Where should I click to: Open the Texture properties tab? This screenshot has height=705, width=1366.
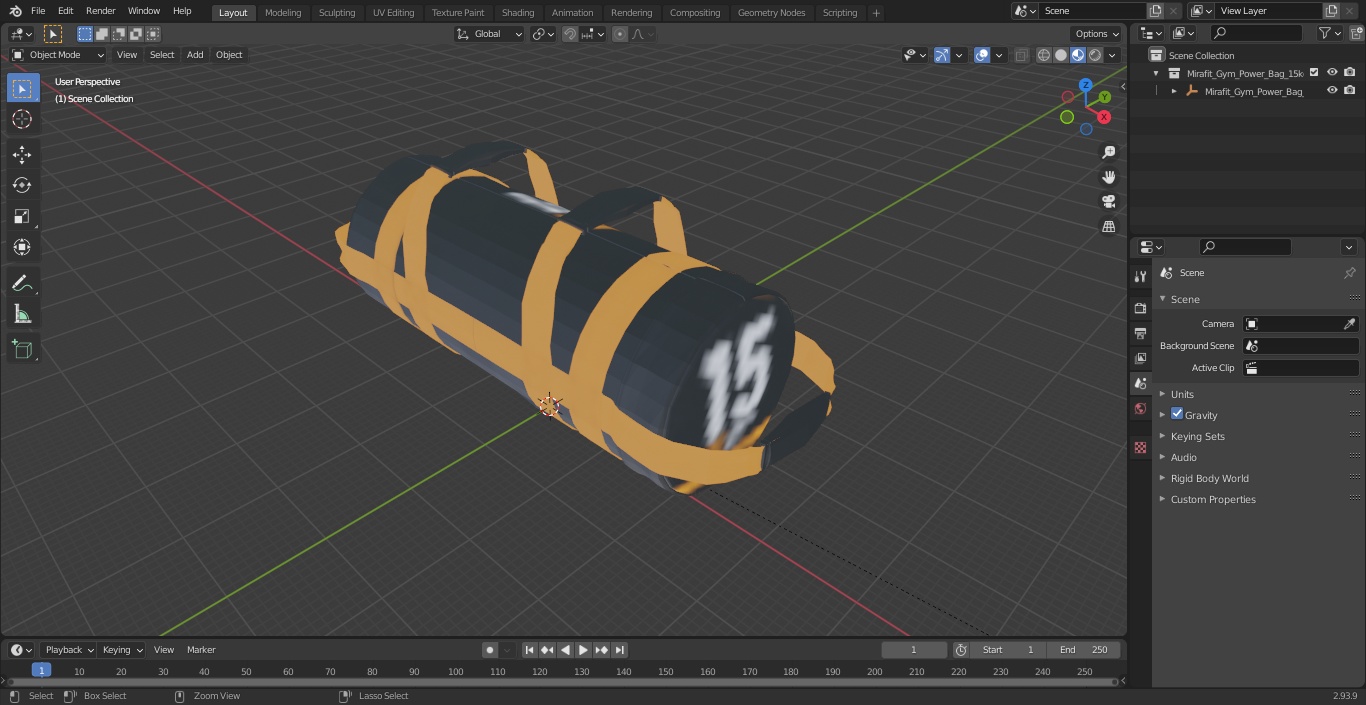[1140, 448]
